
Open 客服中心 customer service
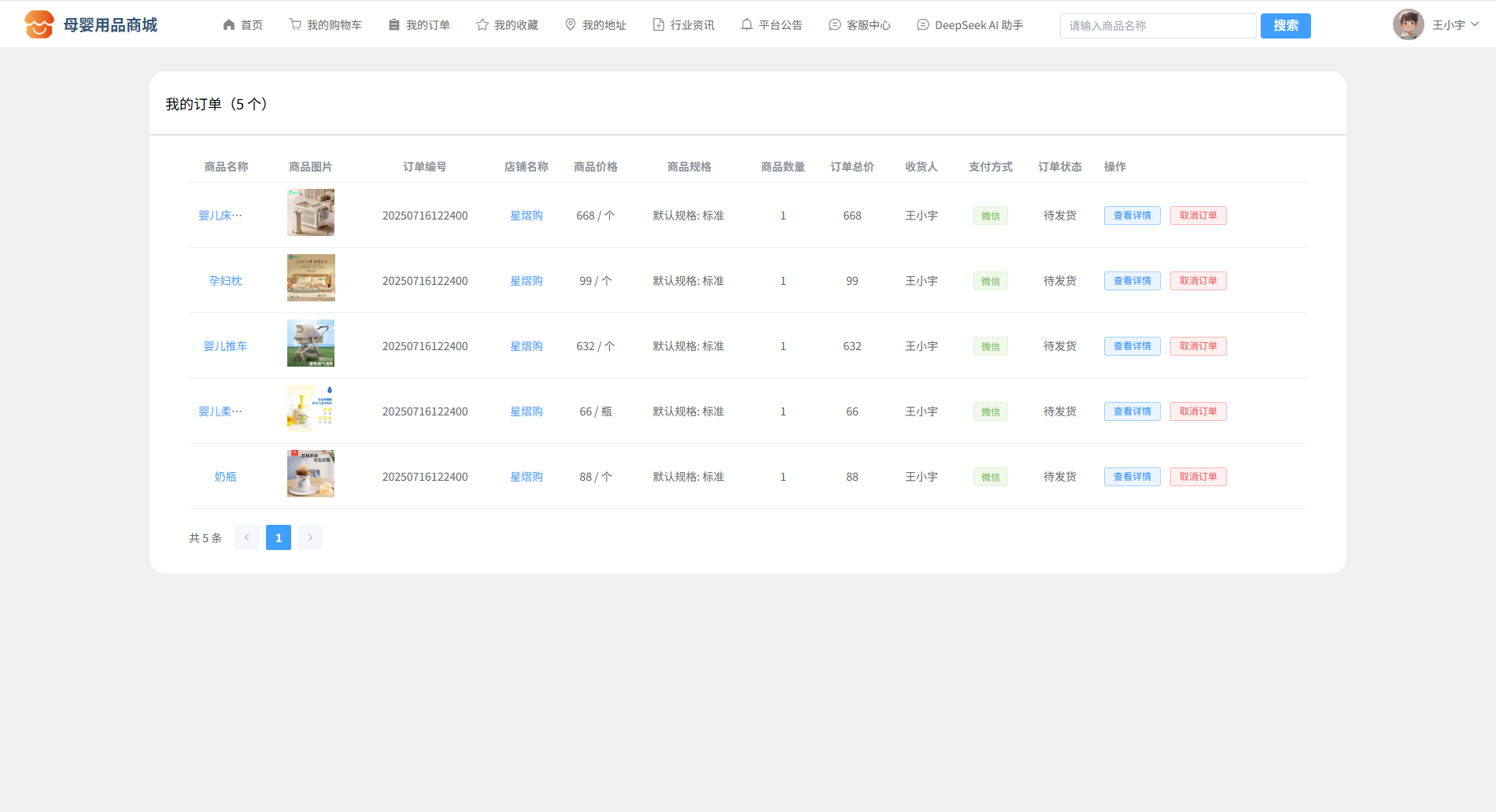coord(859,25)
